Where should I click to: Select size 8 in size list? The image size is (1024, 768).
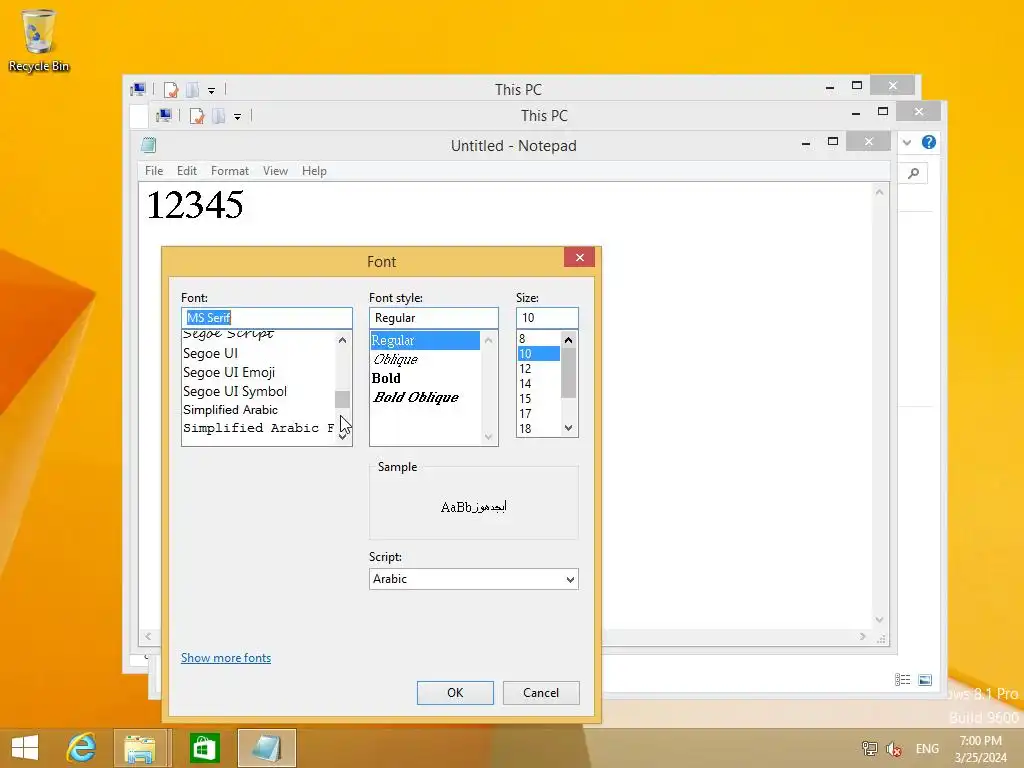tap(539, 338)
